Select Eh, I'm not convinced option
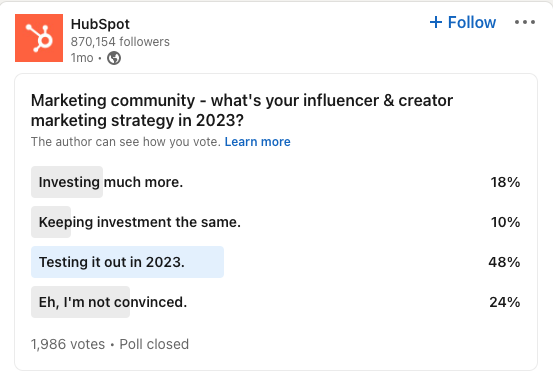553x375 pixels. 275,302
